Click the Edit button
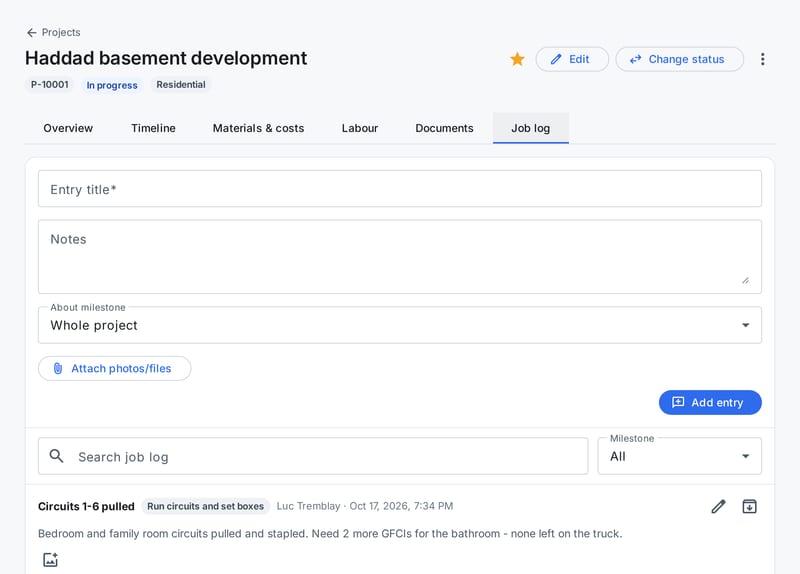The height and width of the screenshot is (574, 800). click(572, 59)
